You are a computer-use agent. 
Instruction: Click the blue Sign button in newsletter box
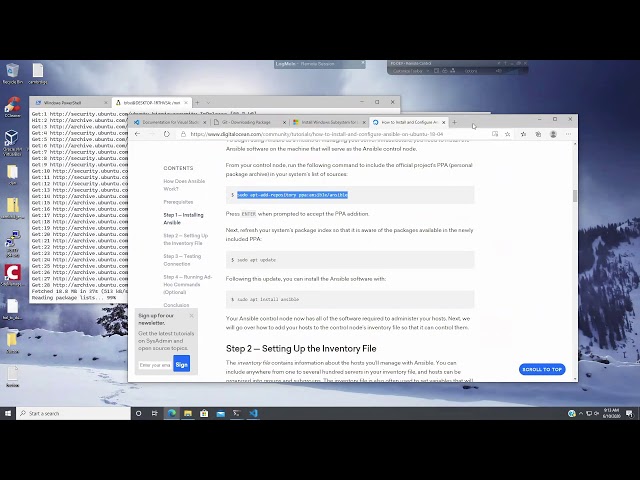pos(182,364)
